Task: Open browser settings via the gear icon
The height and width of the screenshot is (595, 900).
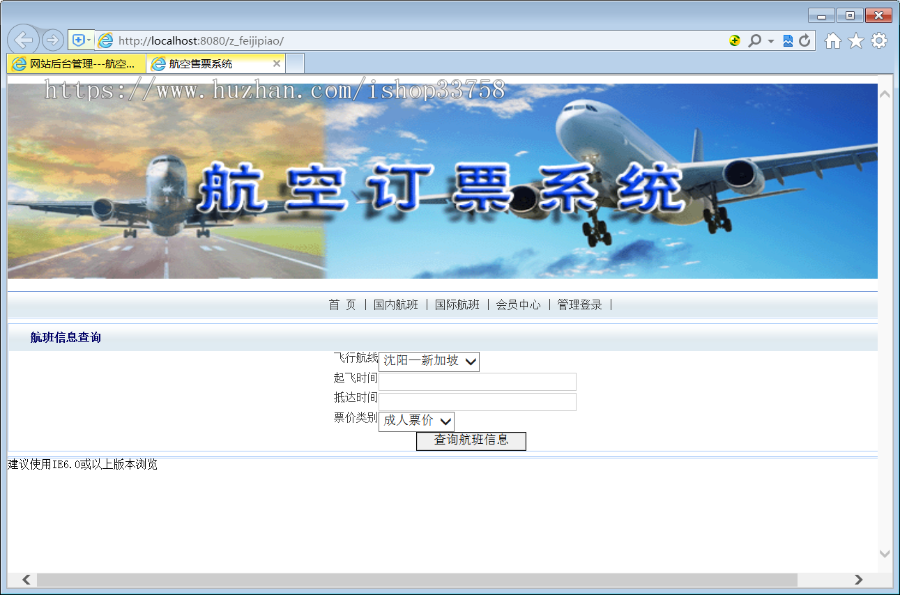Action: click(879, 40)
